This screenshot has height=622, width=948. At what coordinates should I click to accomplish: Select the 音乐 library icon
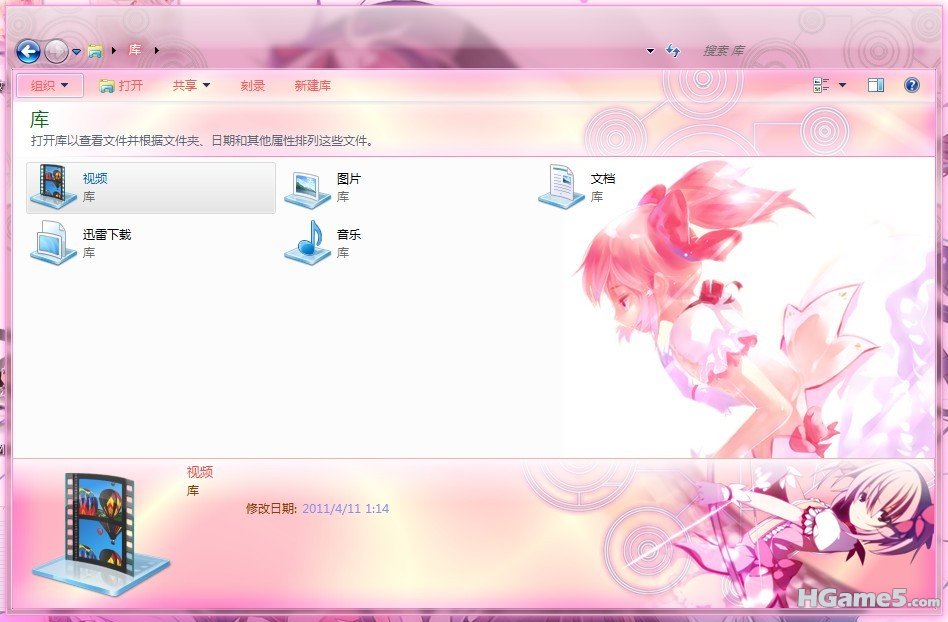coord(307,242)
